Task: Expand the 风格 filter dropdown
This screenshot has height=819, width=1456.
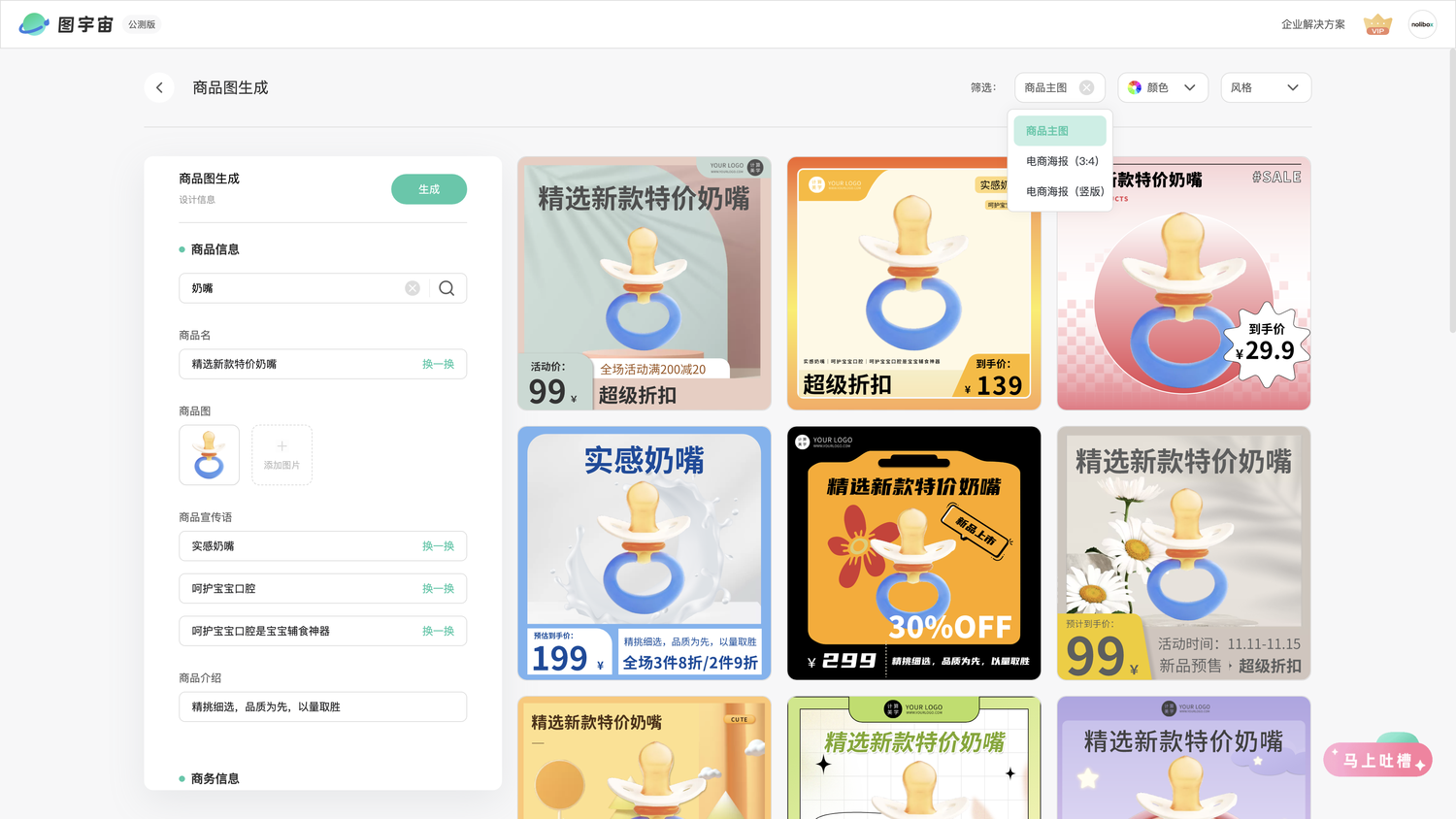Action: click(x=1266, y=87)
